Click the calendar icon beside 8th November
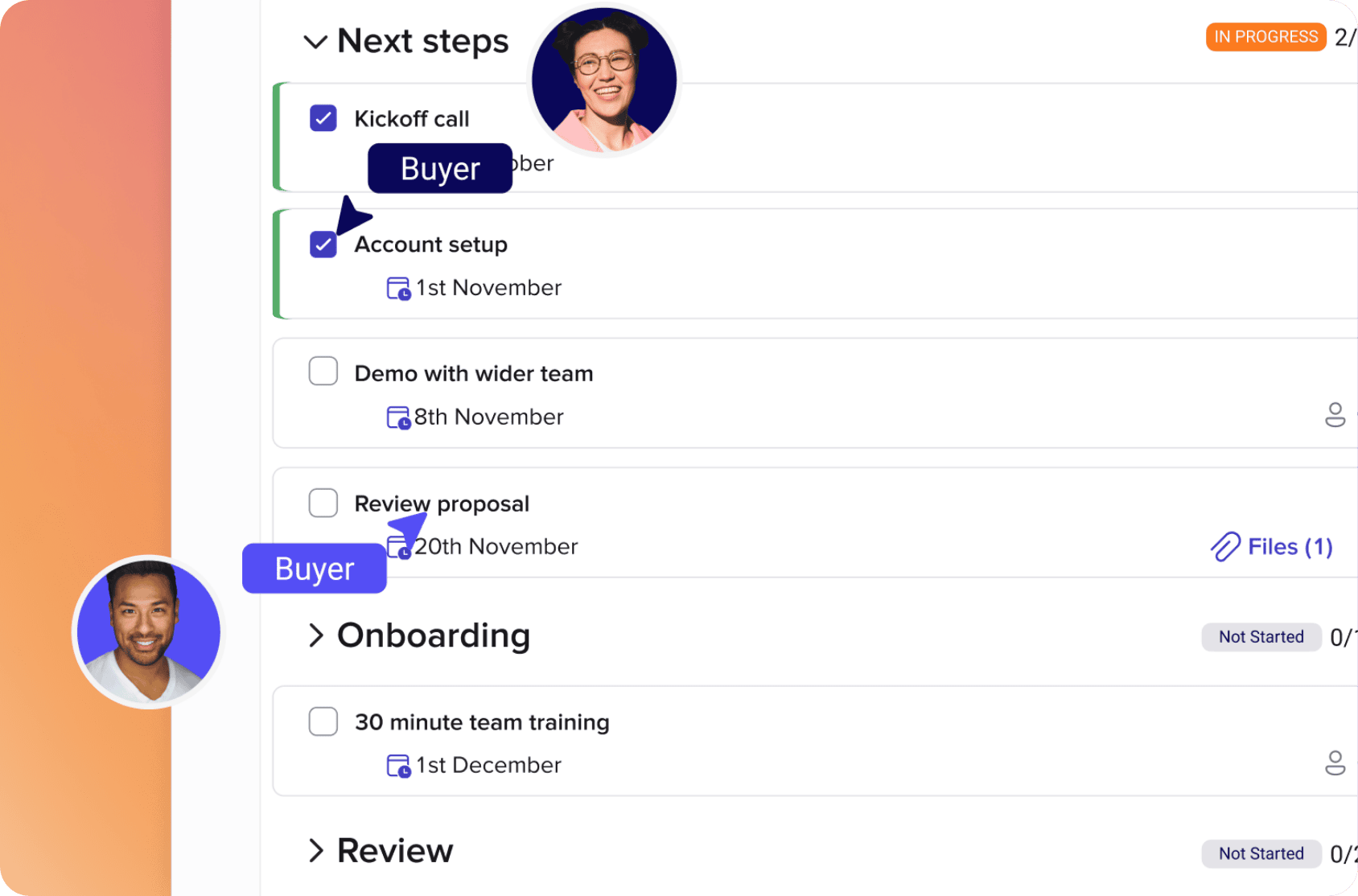Viewport: 1358px width, 896px height. pyautogui.click(x=398, y=417)
